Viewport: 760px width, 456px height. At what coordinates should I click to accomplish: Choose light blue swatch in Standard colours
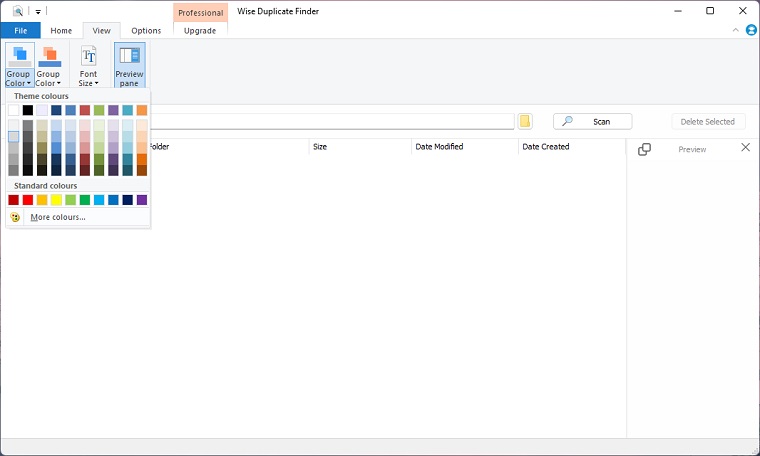click(99, 200)
